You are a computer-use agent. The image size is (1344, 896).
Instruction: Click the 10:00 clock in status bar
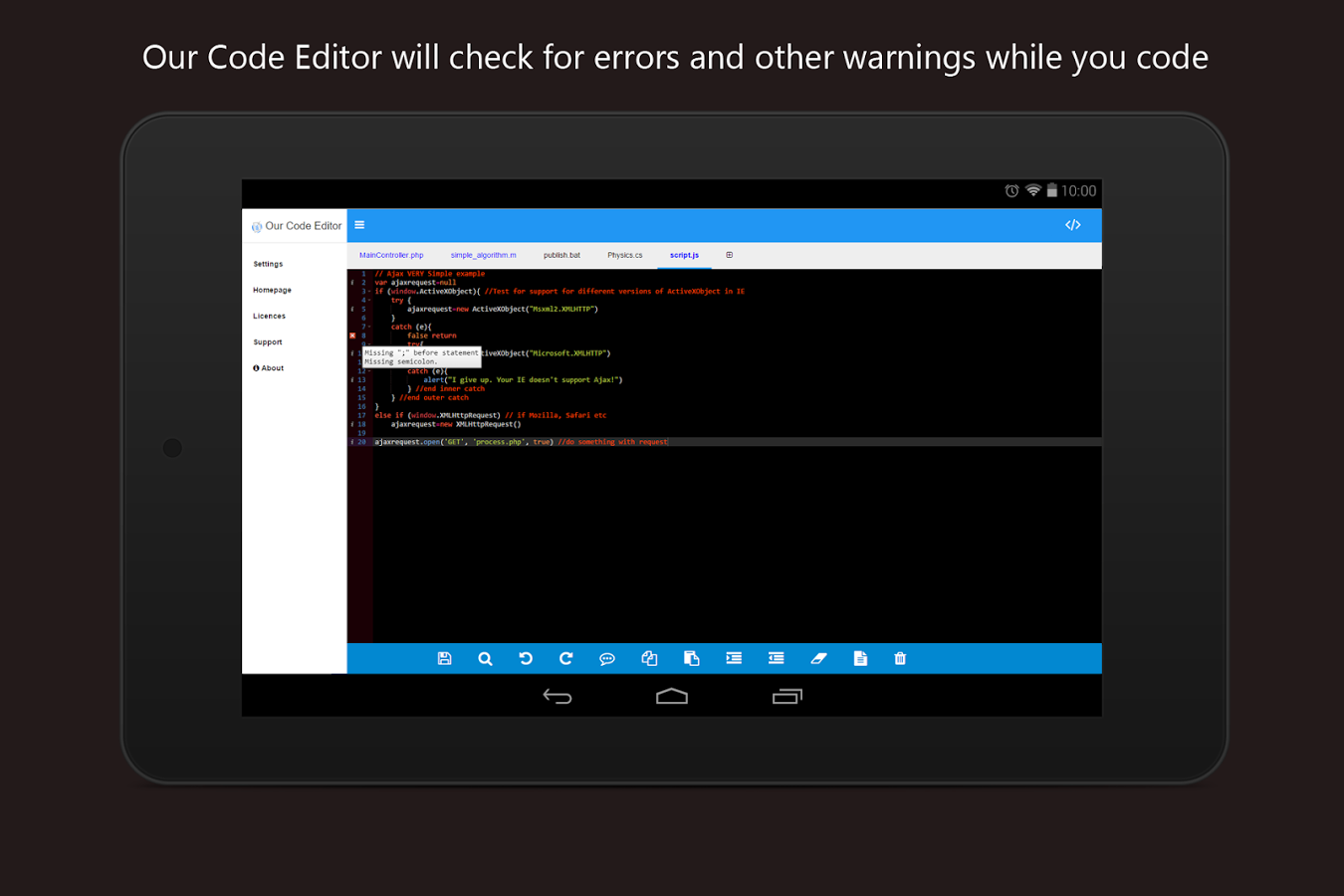click(1078, 191)
